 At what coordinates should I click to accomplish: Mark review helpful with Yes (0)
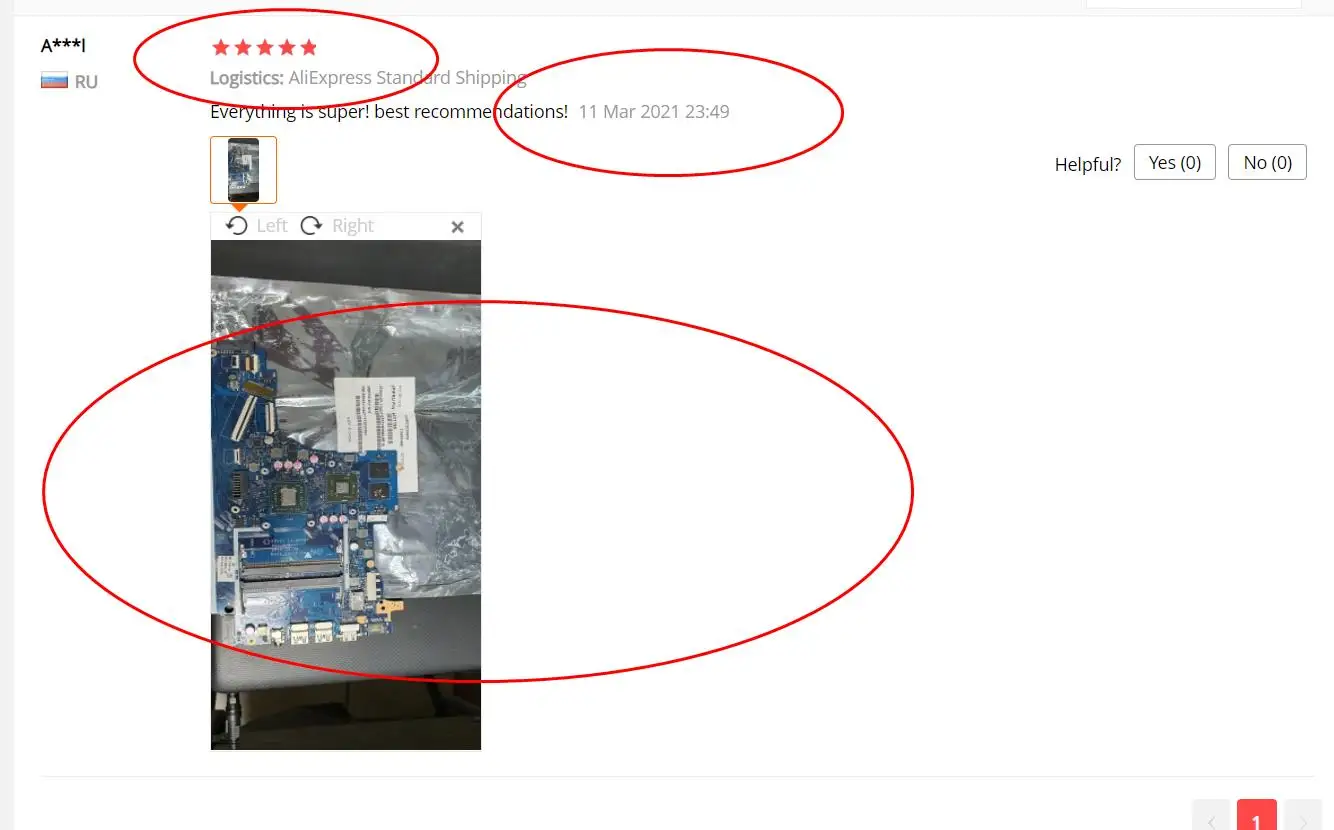(x=1174, y=162)
